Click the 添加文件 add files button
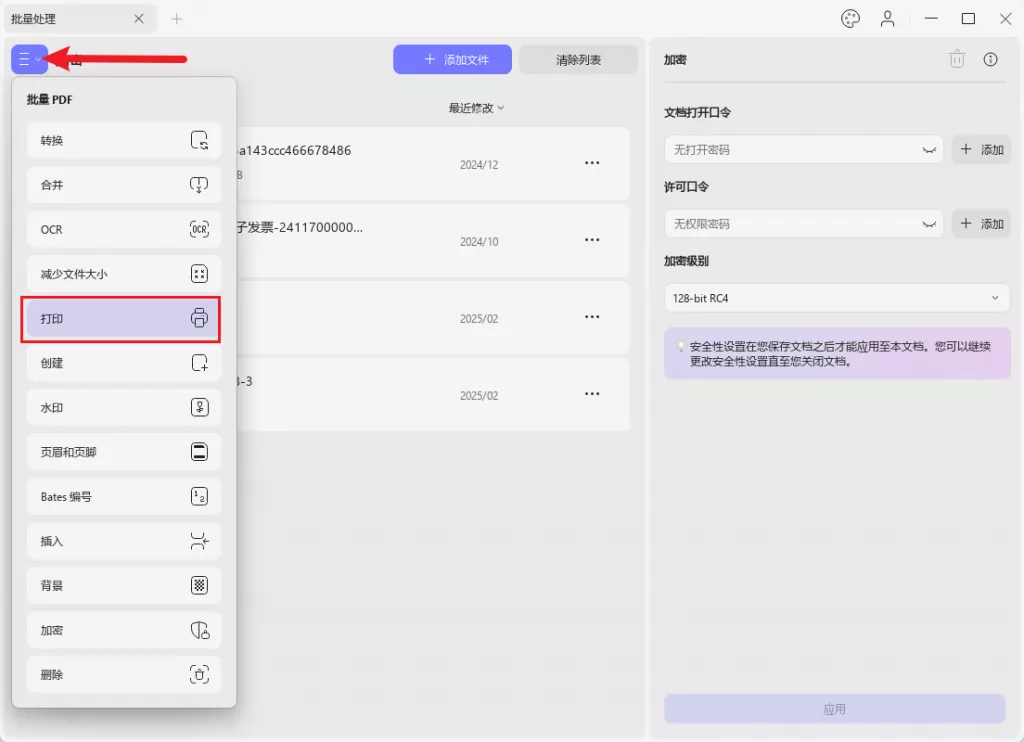Screen dimensions: 1024x742 [x=452, y=59]
